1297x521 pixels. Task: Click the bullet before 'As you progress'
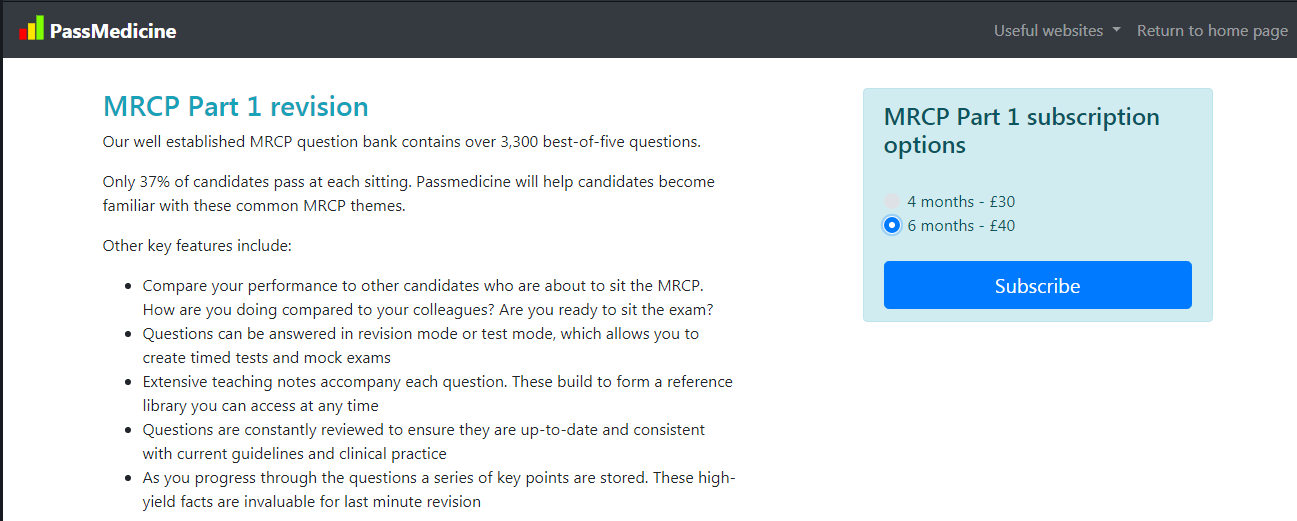[x=128, y=478]
